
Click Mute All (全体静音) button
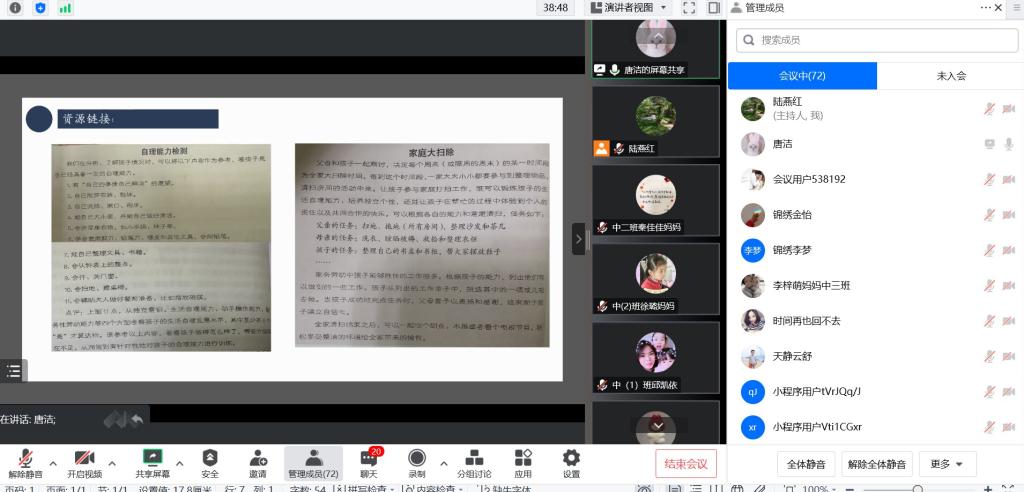(x=806, y=465)
